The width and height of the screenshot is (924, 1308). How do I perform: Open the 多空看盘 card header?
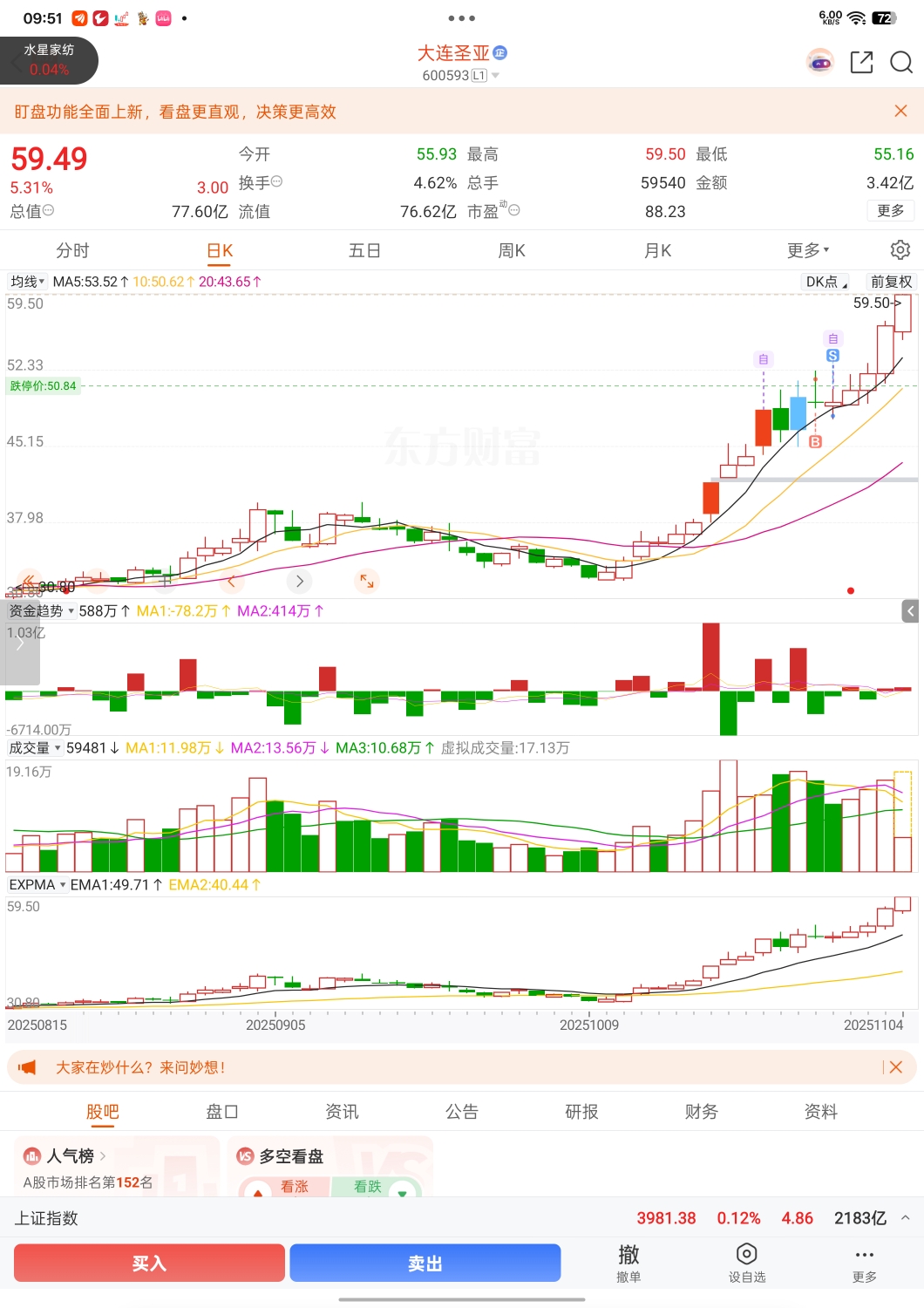click(x=281, y=1156)
